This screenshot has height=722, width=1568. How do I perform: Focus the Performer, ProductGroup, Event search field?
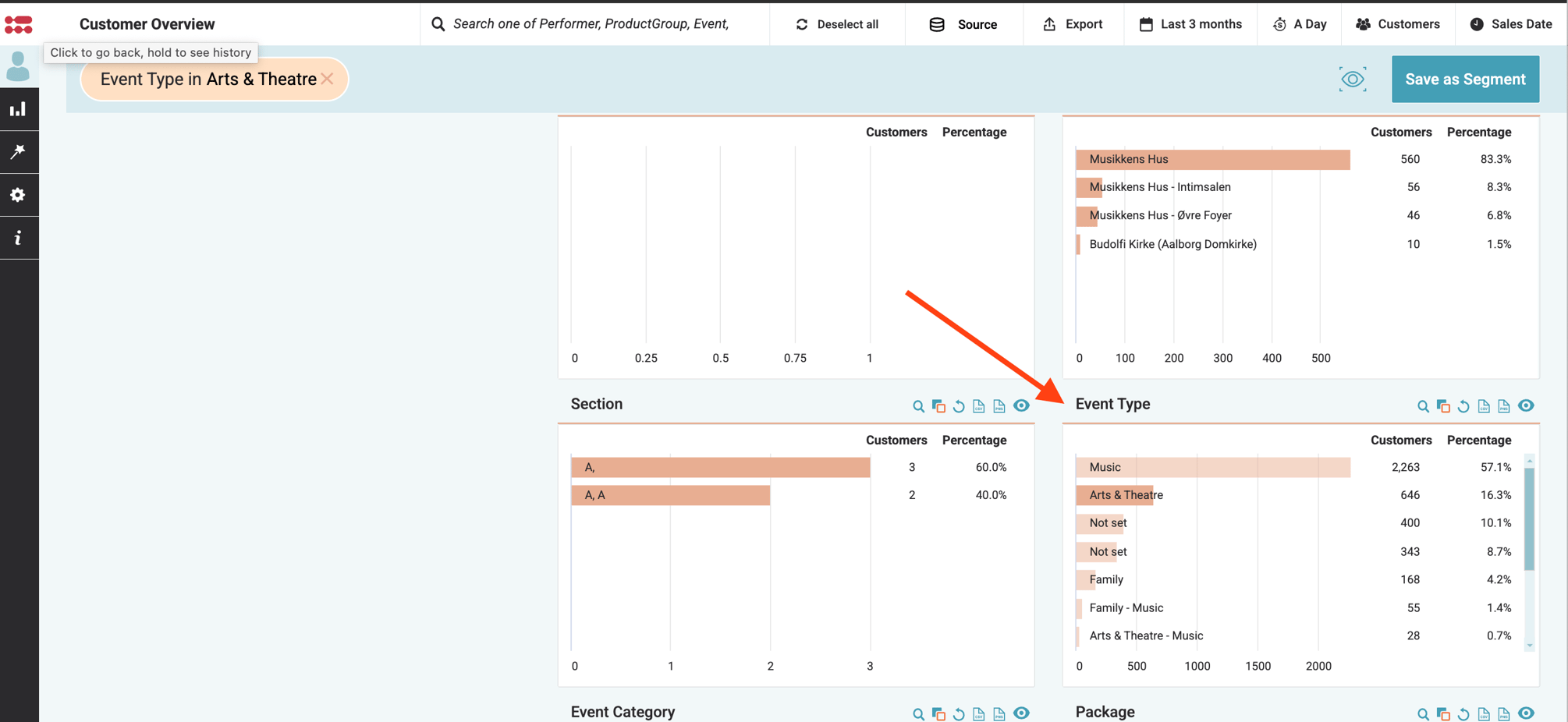coord(594,24)
